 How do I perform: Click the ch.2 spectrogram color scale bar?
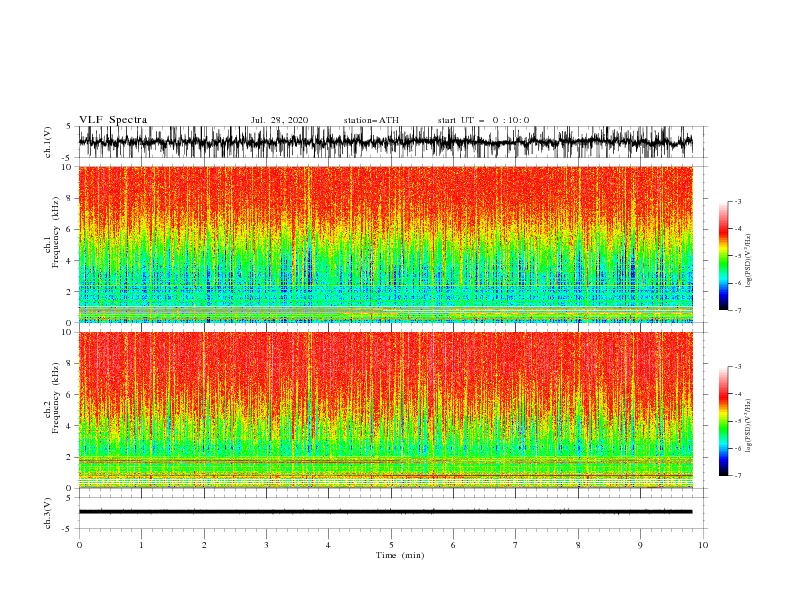pos(723,421)
